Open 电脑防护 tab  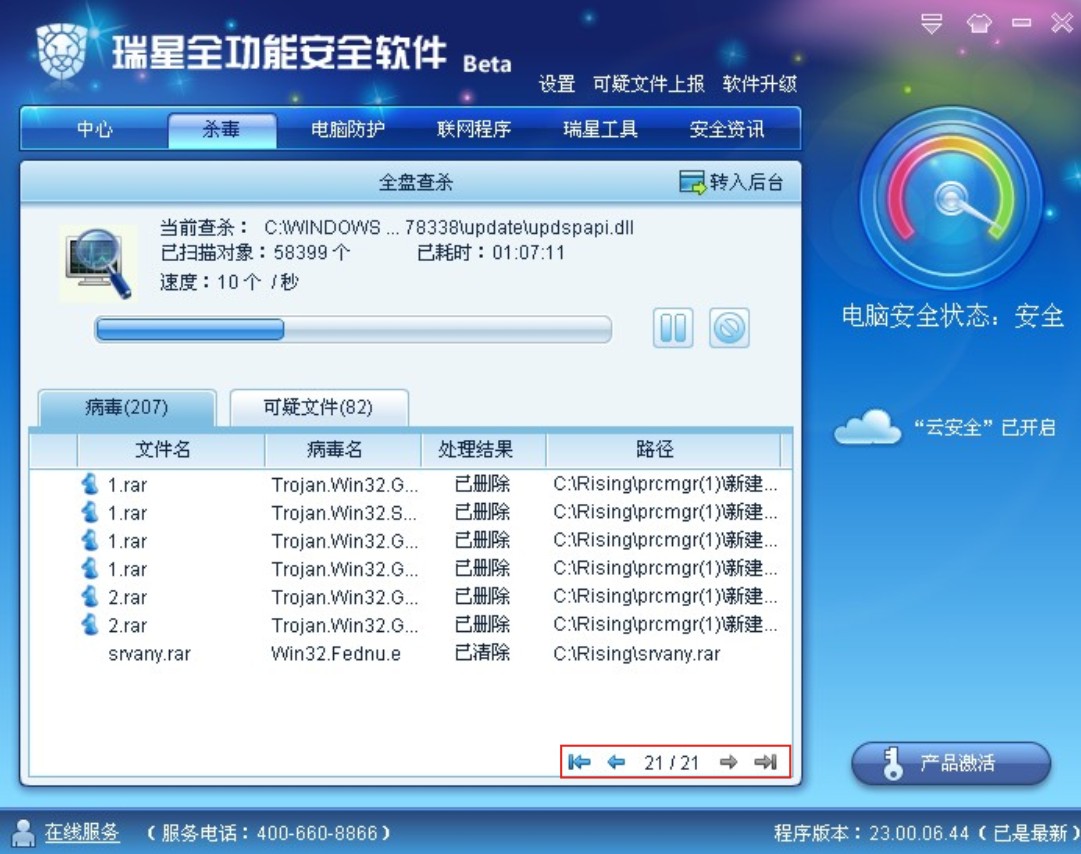(347, 129)
